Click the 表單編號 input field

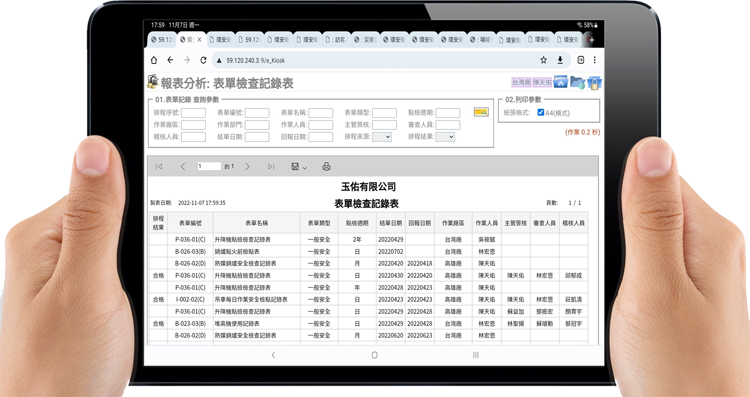(x=257, y=113)
